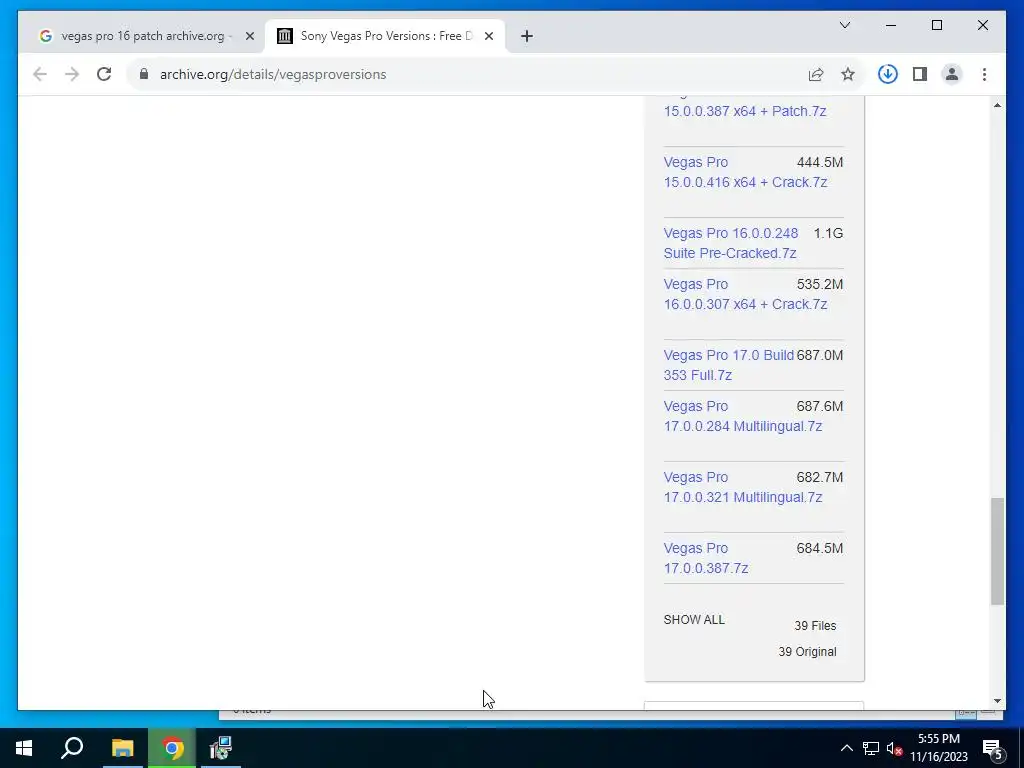Click the 1.1G file size
Image resolution: width=1024 pixels, height=768 pixels.
tap(828, 233)
